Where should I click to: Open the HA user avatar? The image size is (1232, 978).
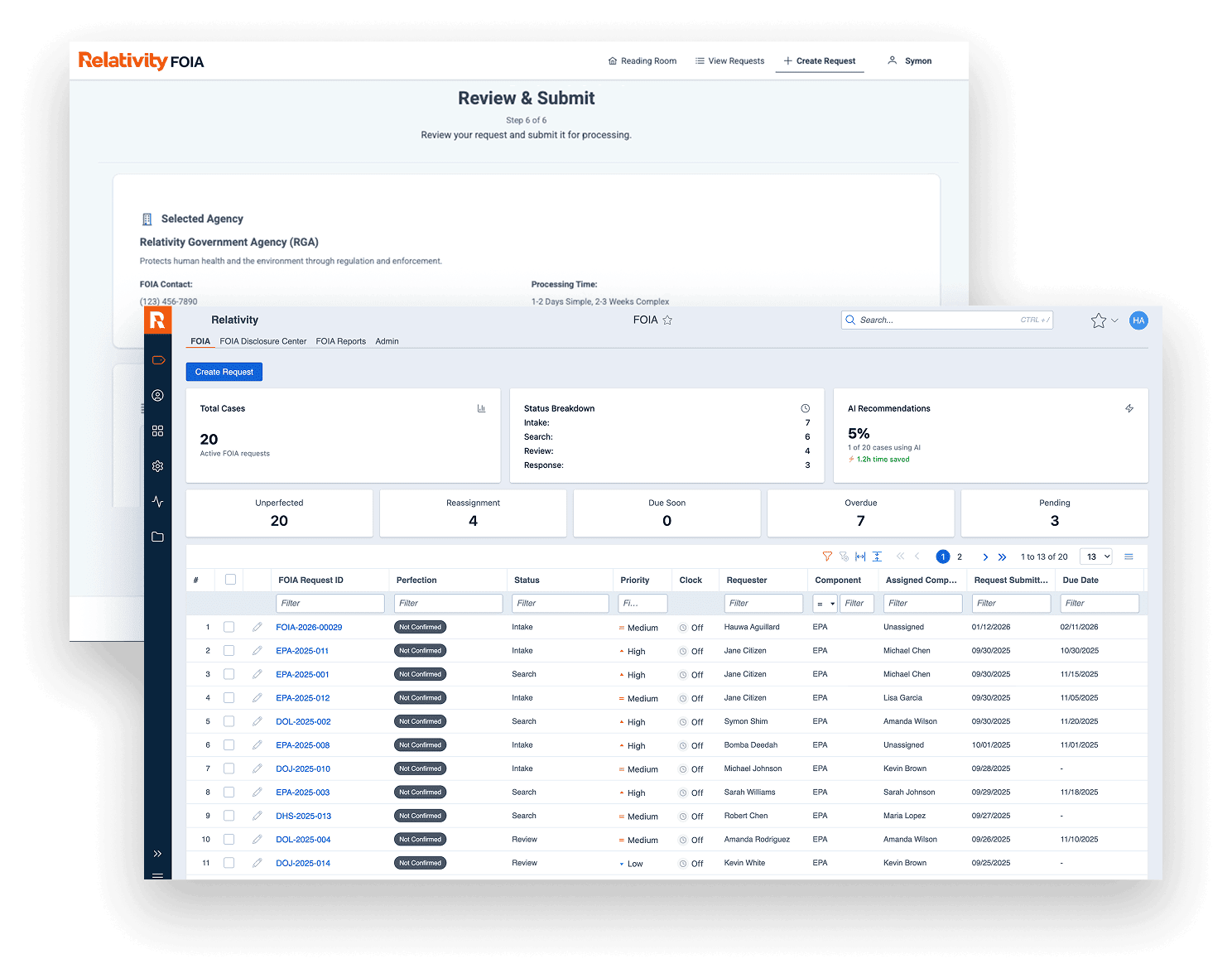pos(1138,320)
